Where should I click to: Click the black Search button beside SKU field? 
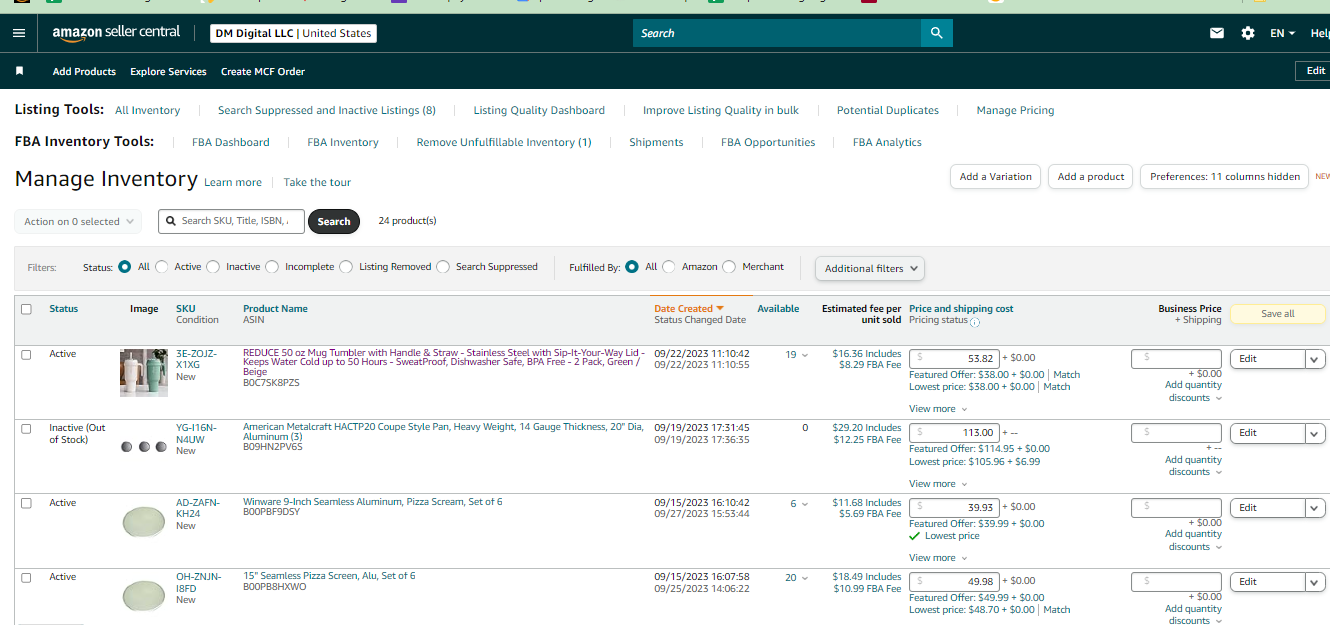tap(334, 222)
